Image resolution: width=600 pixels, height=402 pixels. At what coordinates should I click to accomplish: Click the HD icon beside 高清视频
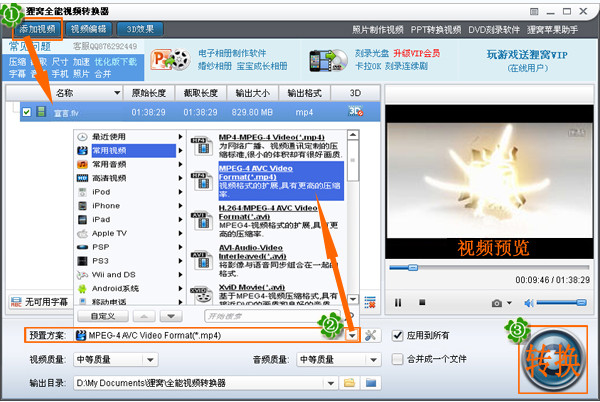82,178
